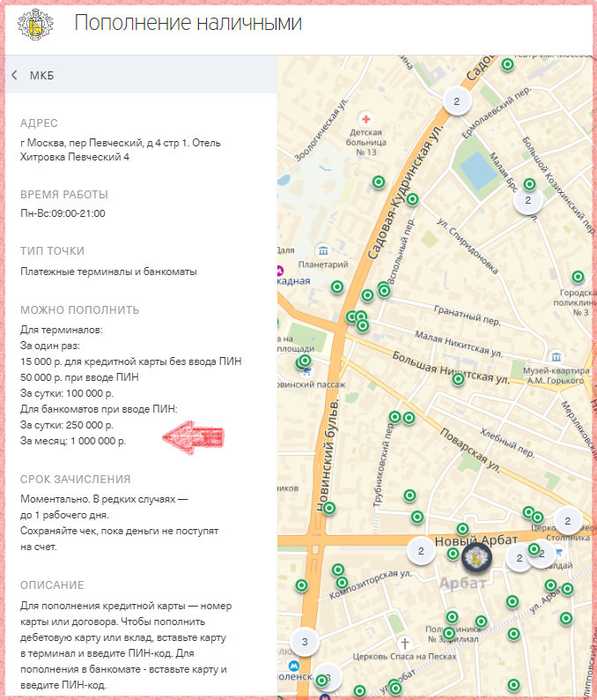Click the Планетарий museum icon on map
The height and width of the screenshot is (700, 597).
coord(323,250)
